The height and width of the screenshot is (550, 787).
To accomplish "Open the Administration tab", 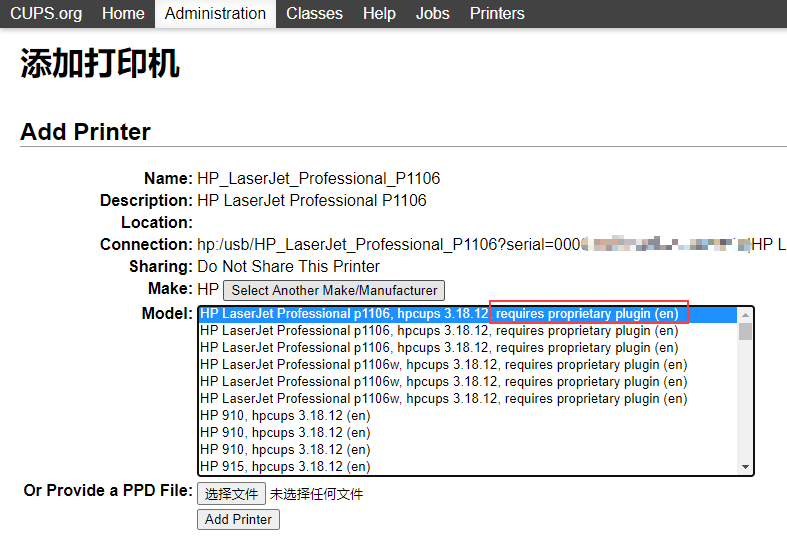I will point(215,14).
